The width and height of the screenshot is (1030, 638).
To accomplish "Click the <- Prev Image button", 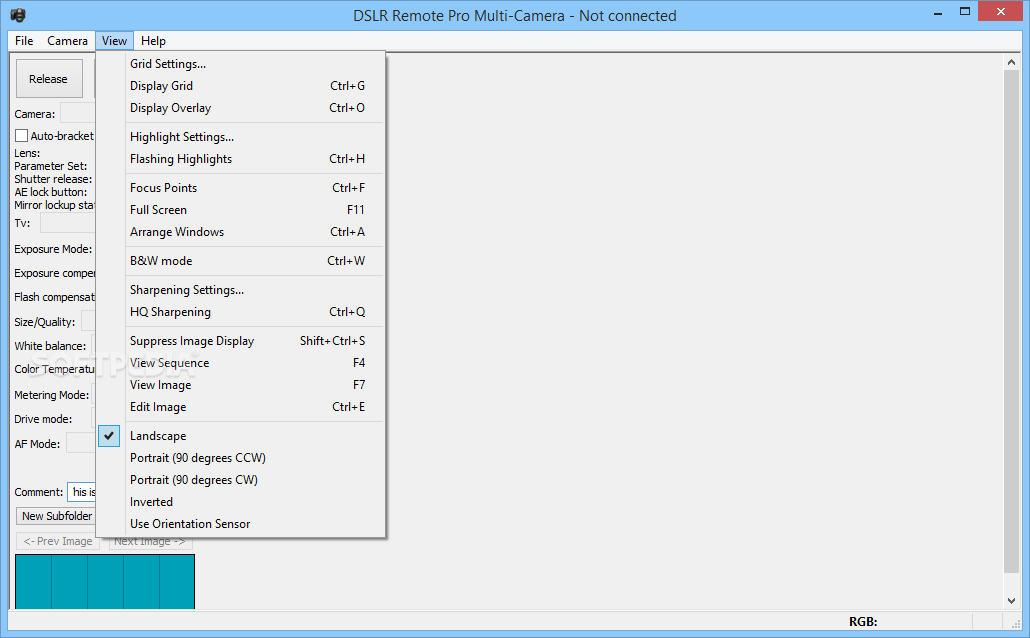I will (58, 541).
